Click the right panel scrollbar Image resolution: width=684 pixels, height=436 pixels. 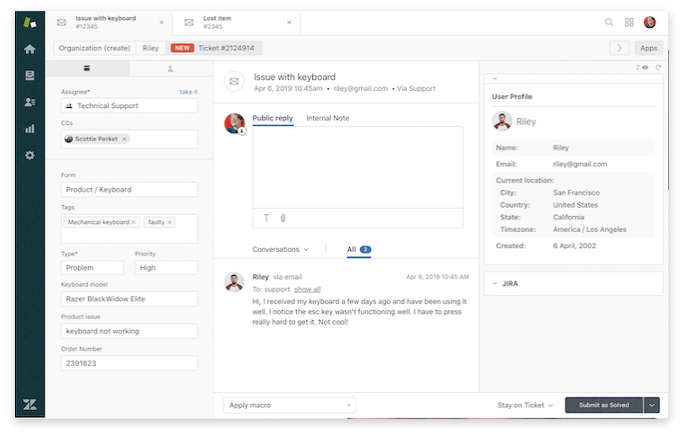(x=668, y=120)
